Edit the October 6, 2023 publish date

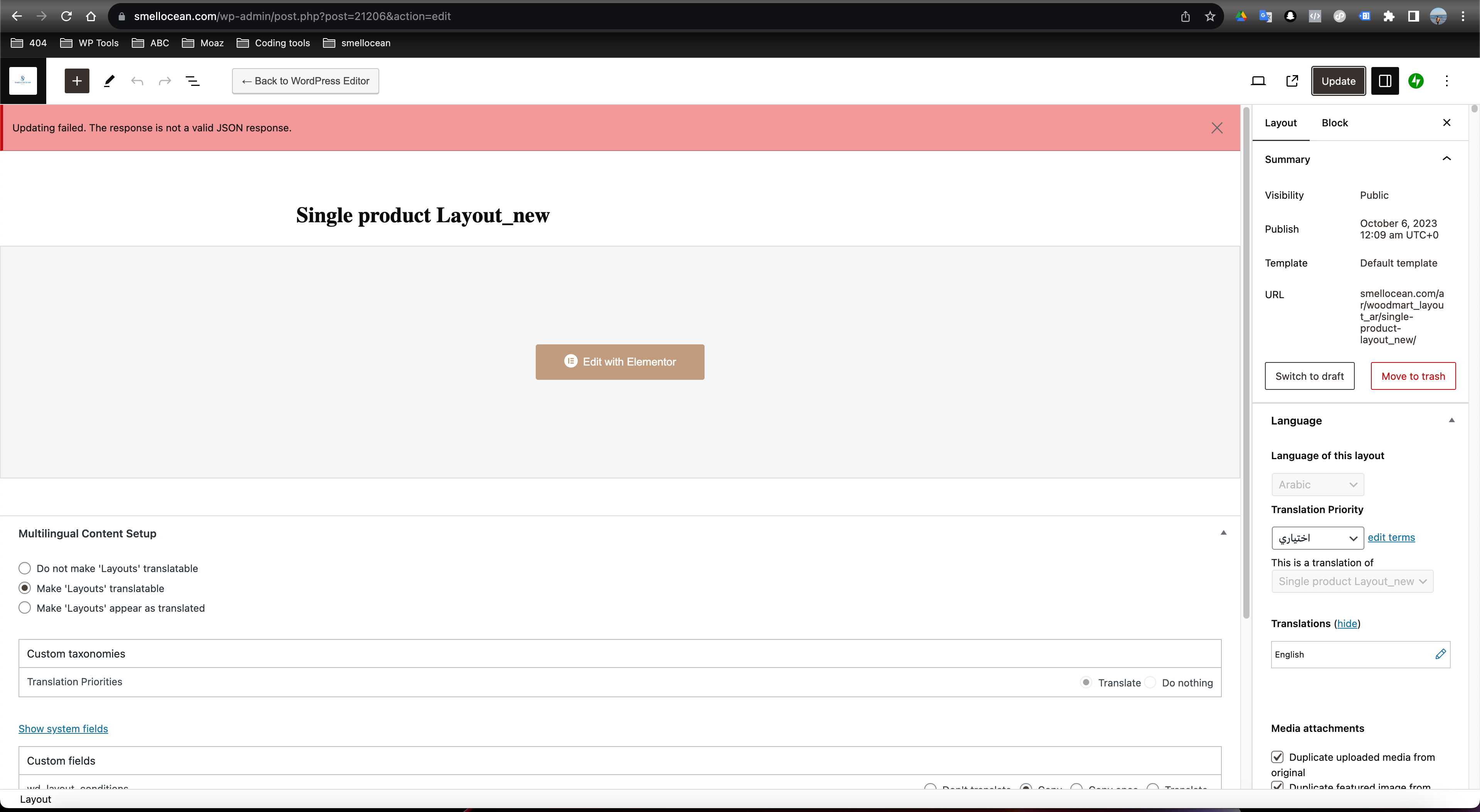tap(1399, 228)
